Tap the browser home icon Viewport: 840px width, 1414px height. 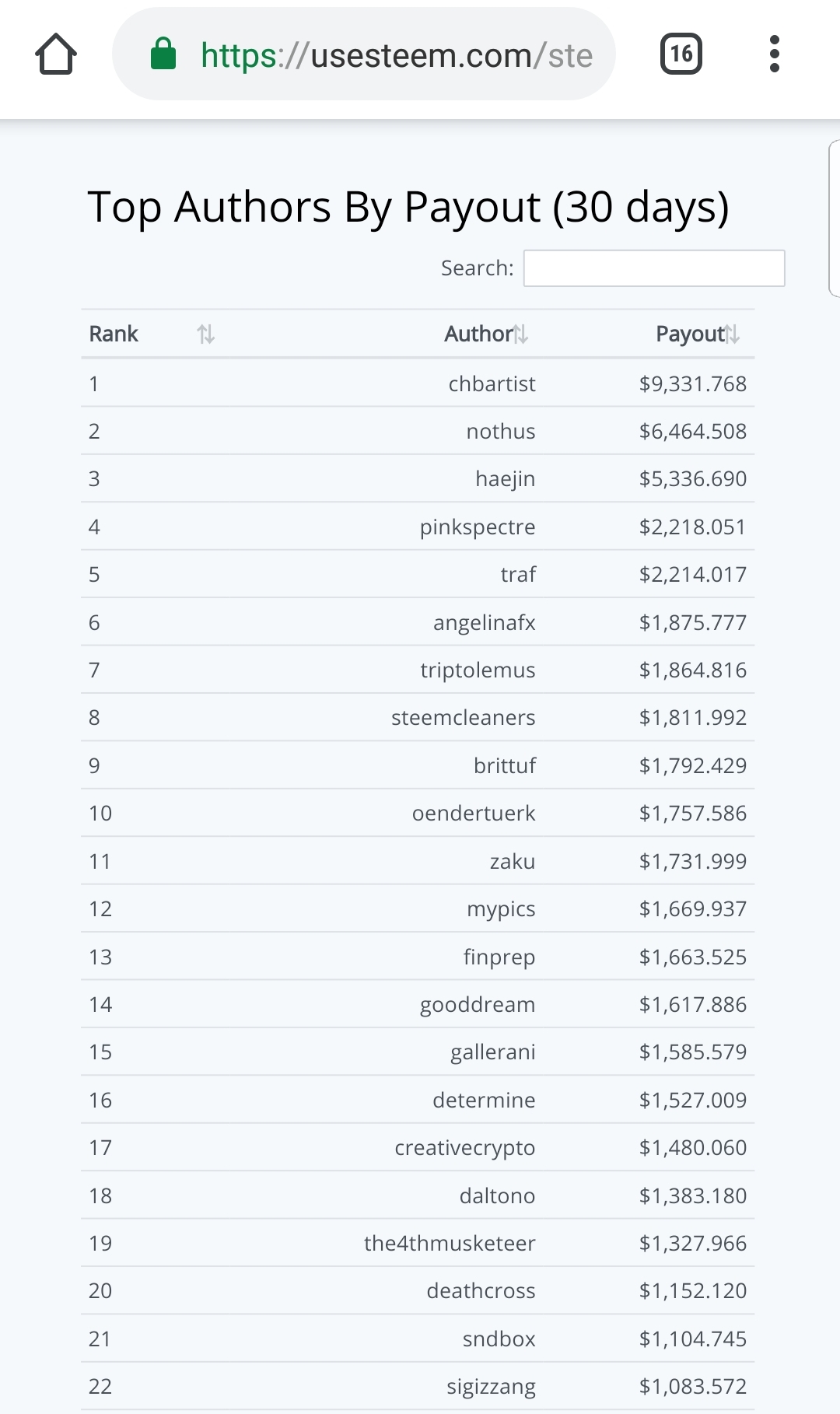click(56, 54)
